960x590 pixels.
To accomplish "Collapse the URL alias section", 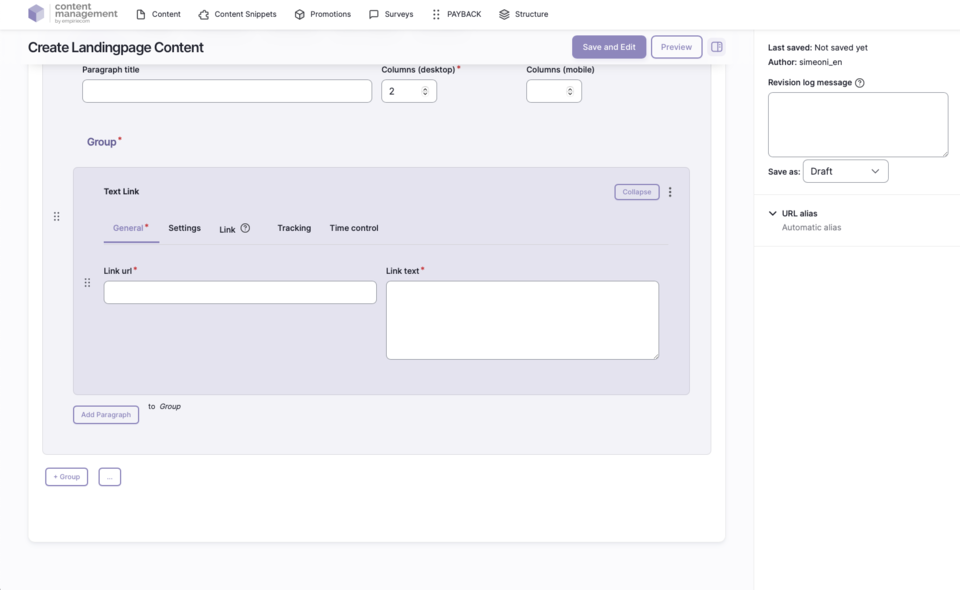I will tap(773, 213).
